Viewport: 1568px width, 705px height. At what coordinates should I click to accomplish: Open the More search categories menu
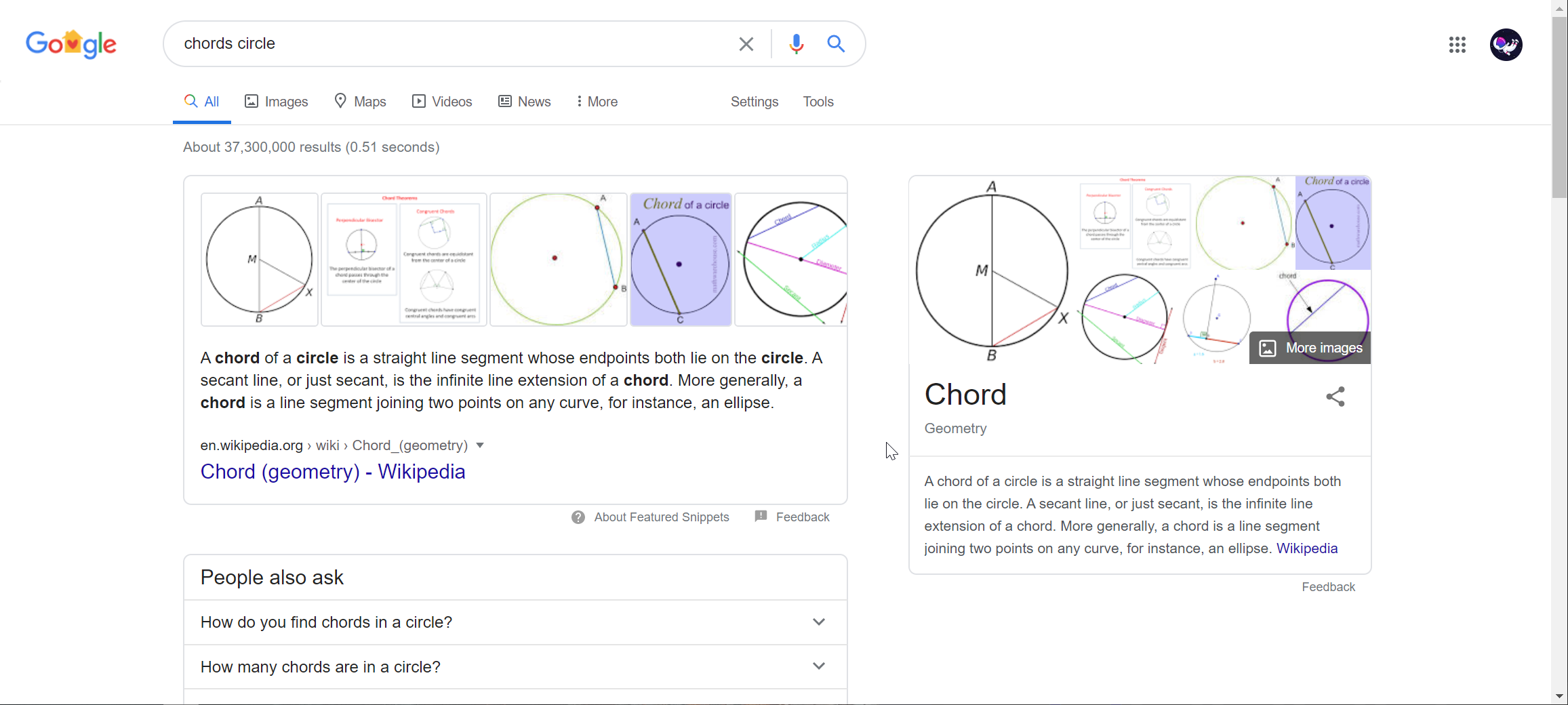597,102
